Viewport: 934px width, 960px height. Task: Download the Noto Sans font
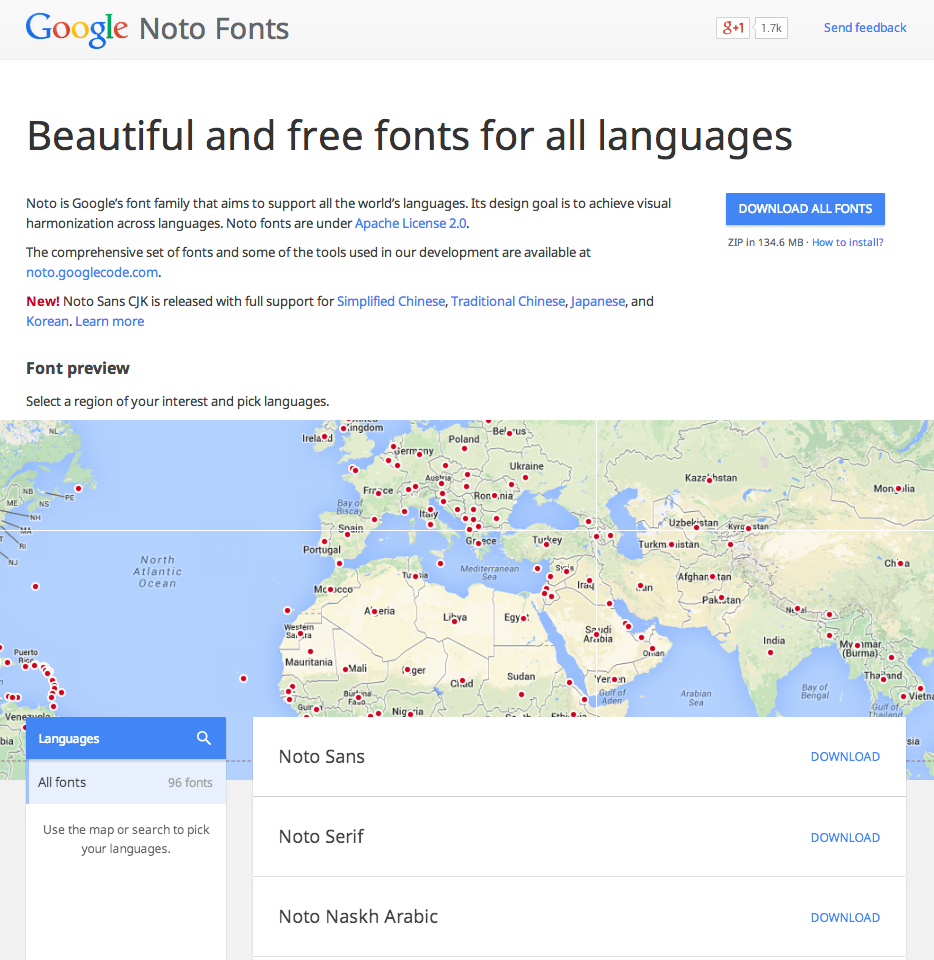tap(845, 757)
